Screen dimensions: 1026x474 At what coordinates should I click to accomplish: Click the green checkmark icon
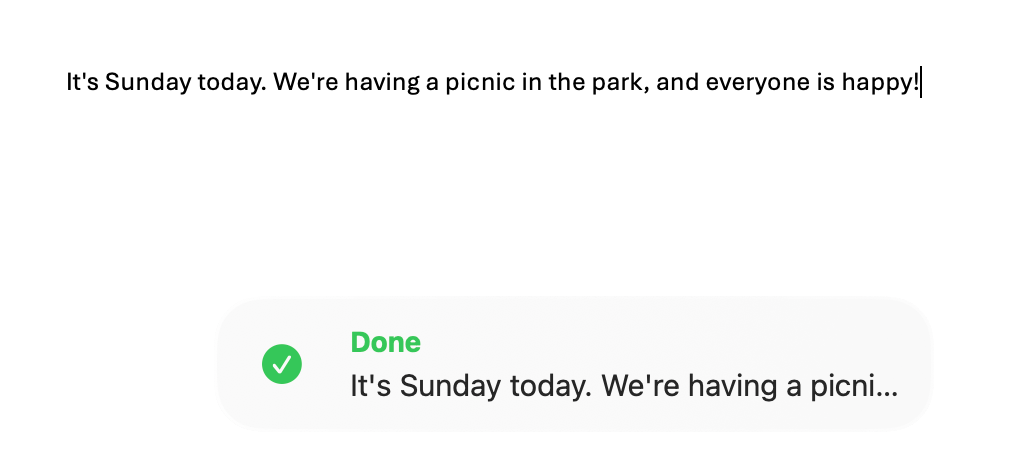pyautogui.click(x=282, y=364)
